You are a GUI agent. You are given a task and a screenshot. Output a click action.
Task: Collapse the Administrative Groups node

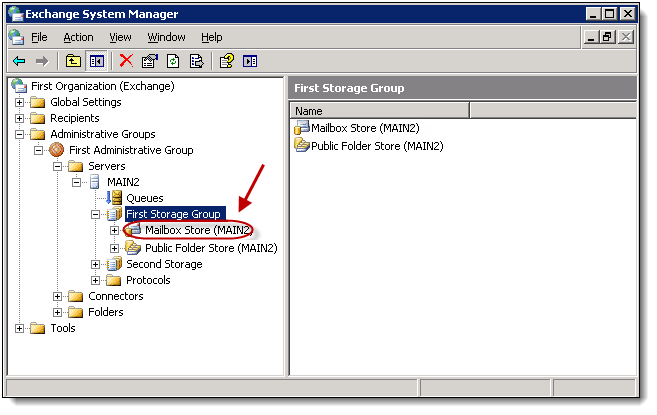pos(19,134)
